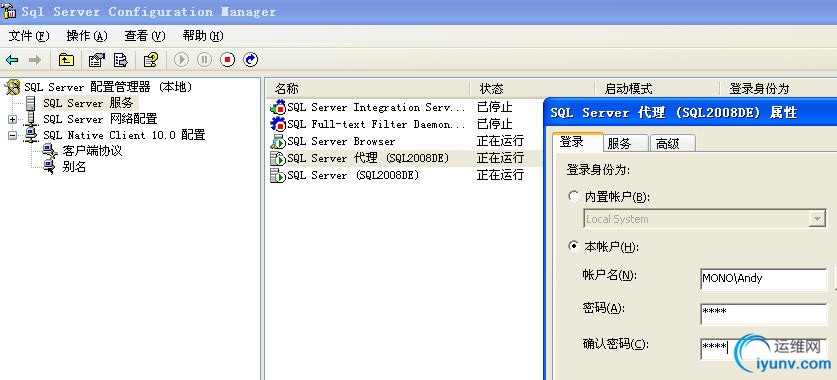
Task: Click the Forward arrow toolbar icon
Action: 35,60
